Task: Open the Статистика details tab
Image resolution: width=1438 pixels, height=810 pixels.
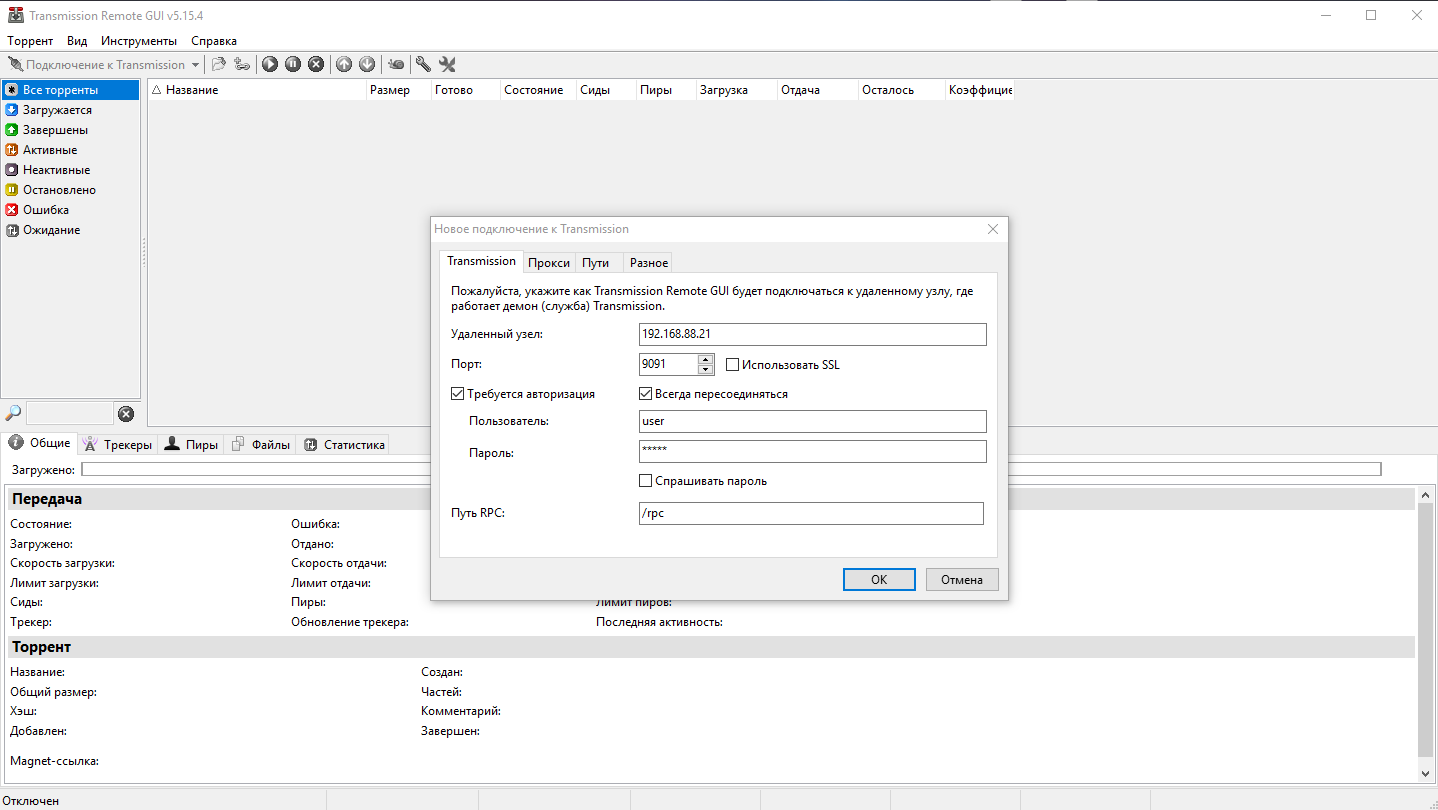Action: point(343,445)
